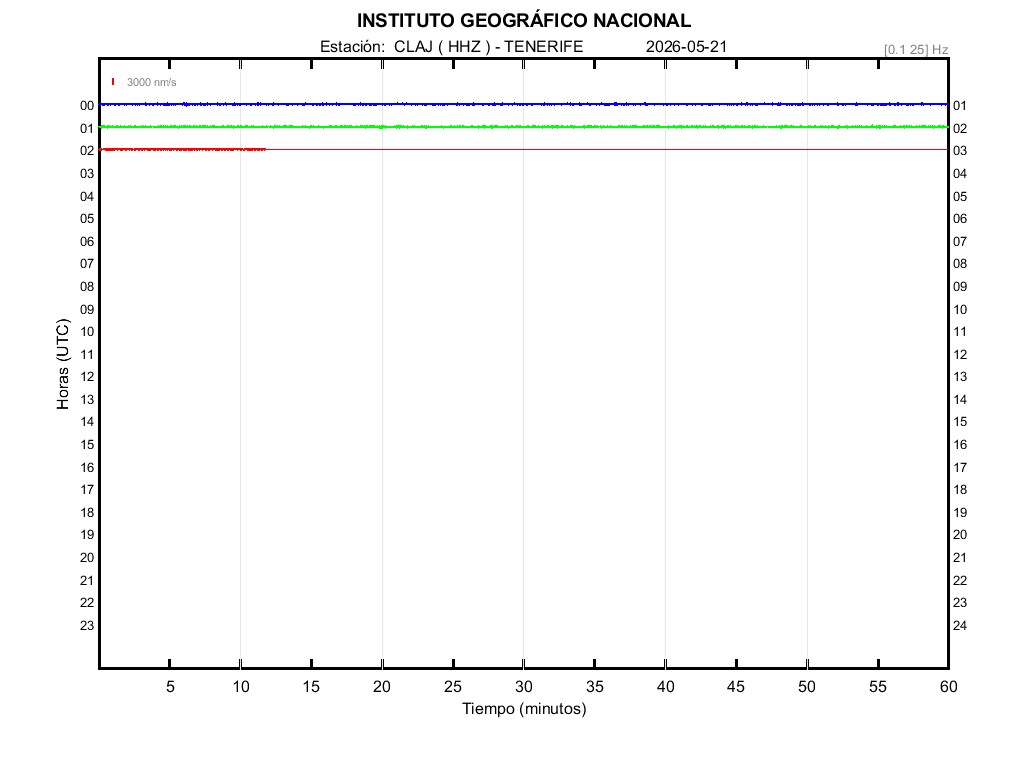Select the 5 minute tick label

coord(170,686)
